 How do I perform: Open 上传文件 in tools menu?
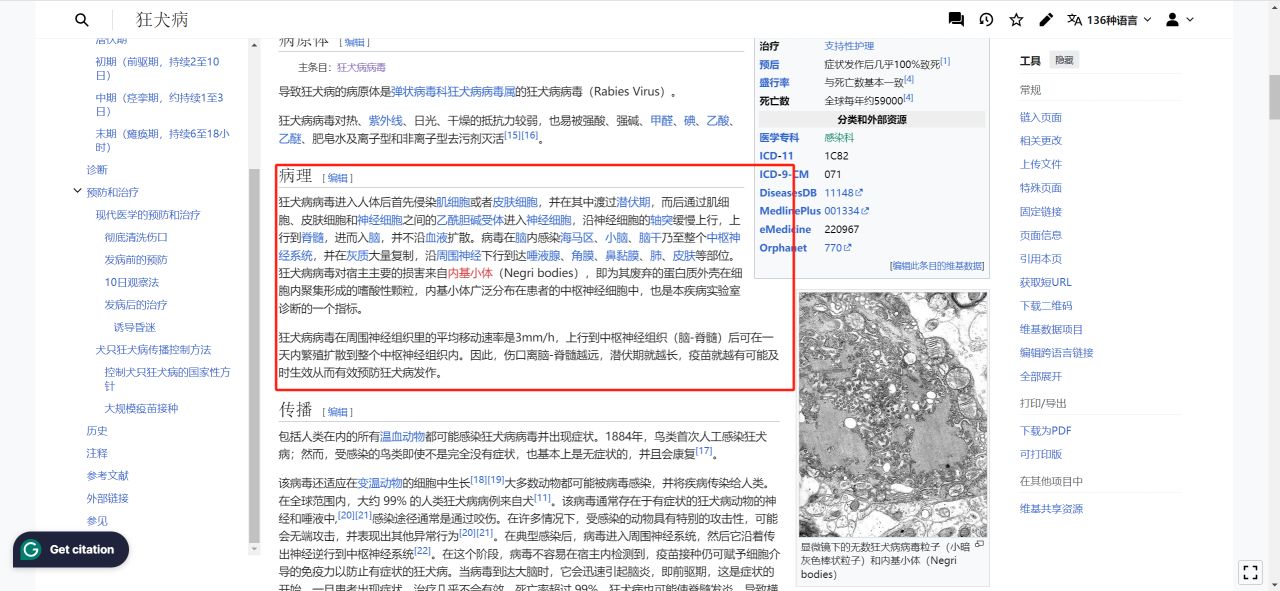[1041, 164]
